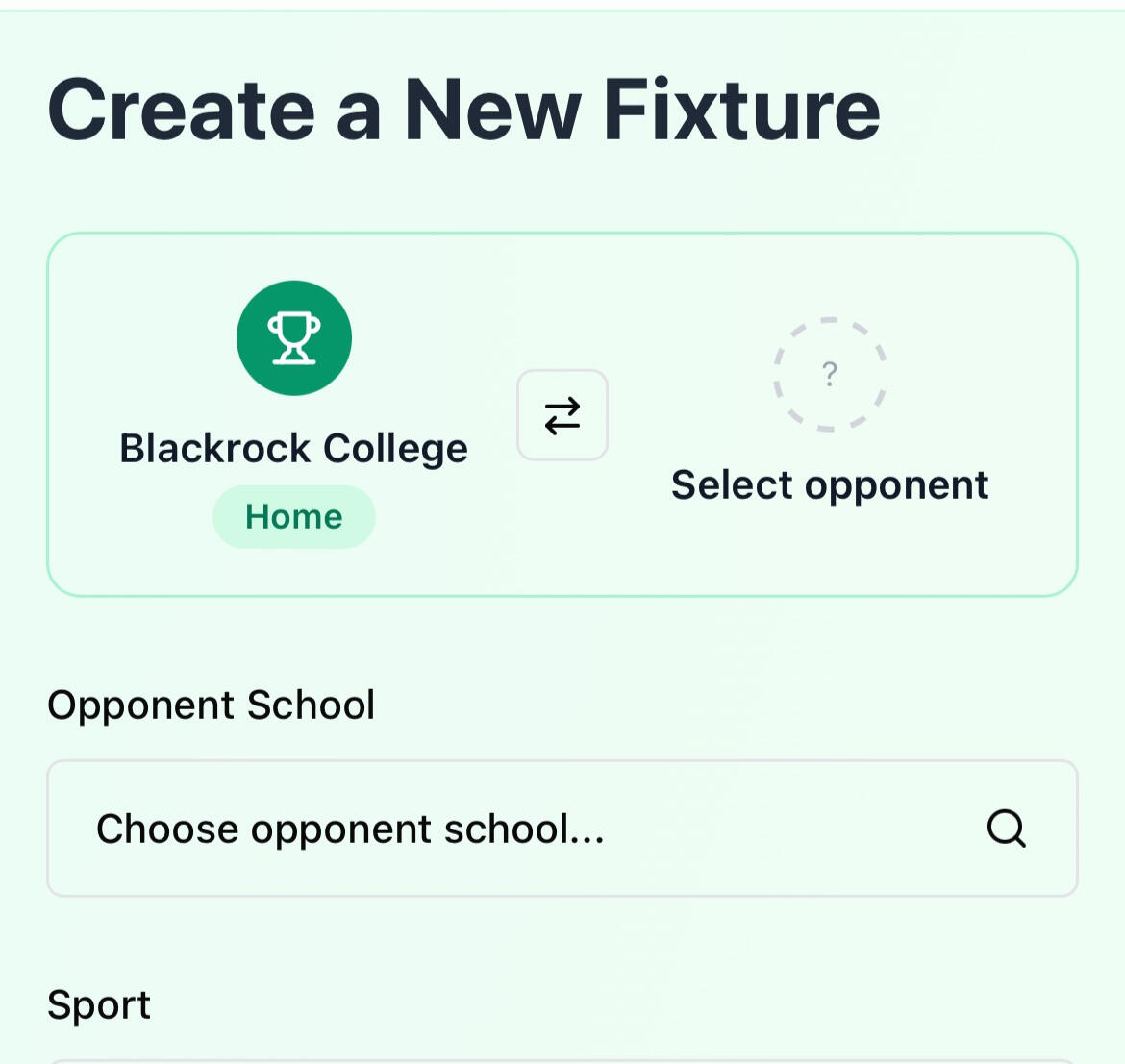Click the word Create in the title
The height and width of the screenshot is (1064, 1125).
point(182,110)
